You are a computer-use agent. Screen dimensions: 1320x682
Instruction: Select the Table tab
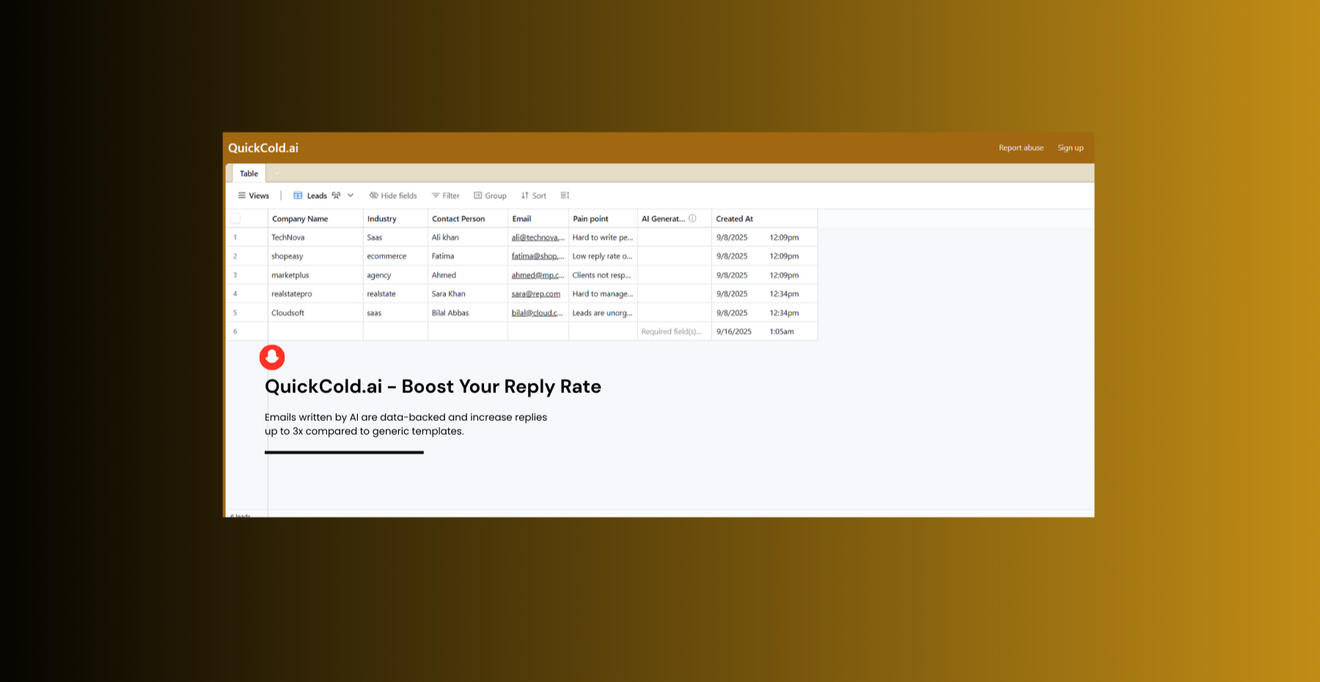[249, 174]
